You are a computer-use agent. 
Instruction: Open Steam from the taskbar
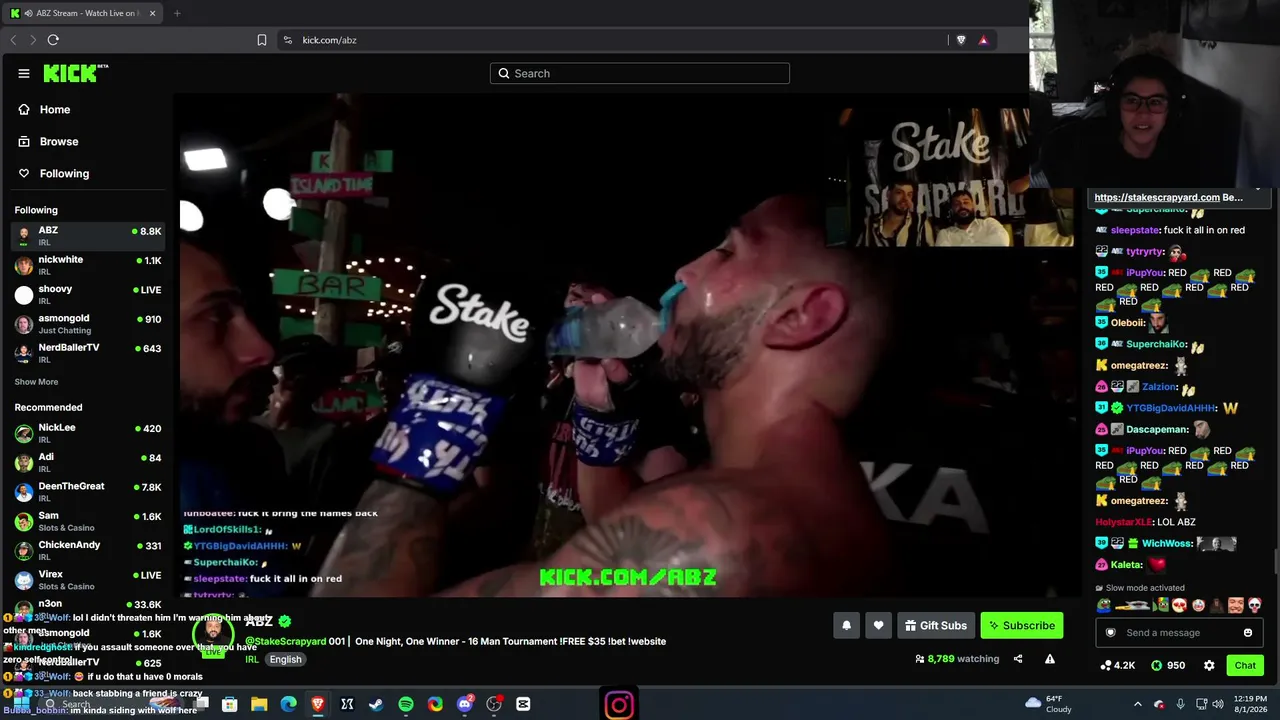[x=376, y=704]
